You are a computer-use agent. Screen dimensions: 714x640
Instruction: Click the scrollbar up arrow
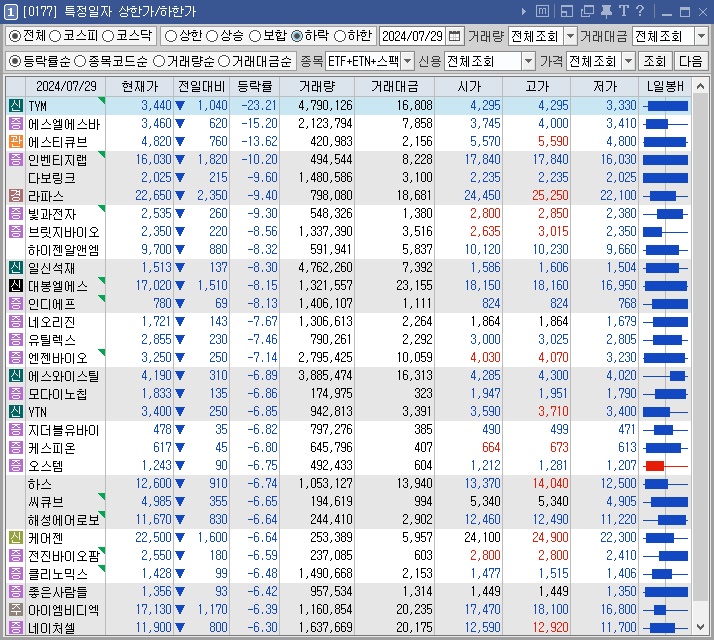pos(700,86)
